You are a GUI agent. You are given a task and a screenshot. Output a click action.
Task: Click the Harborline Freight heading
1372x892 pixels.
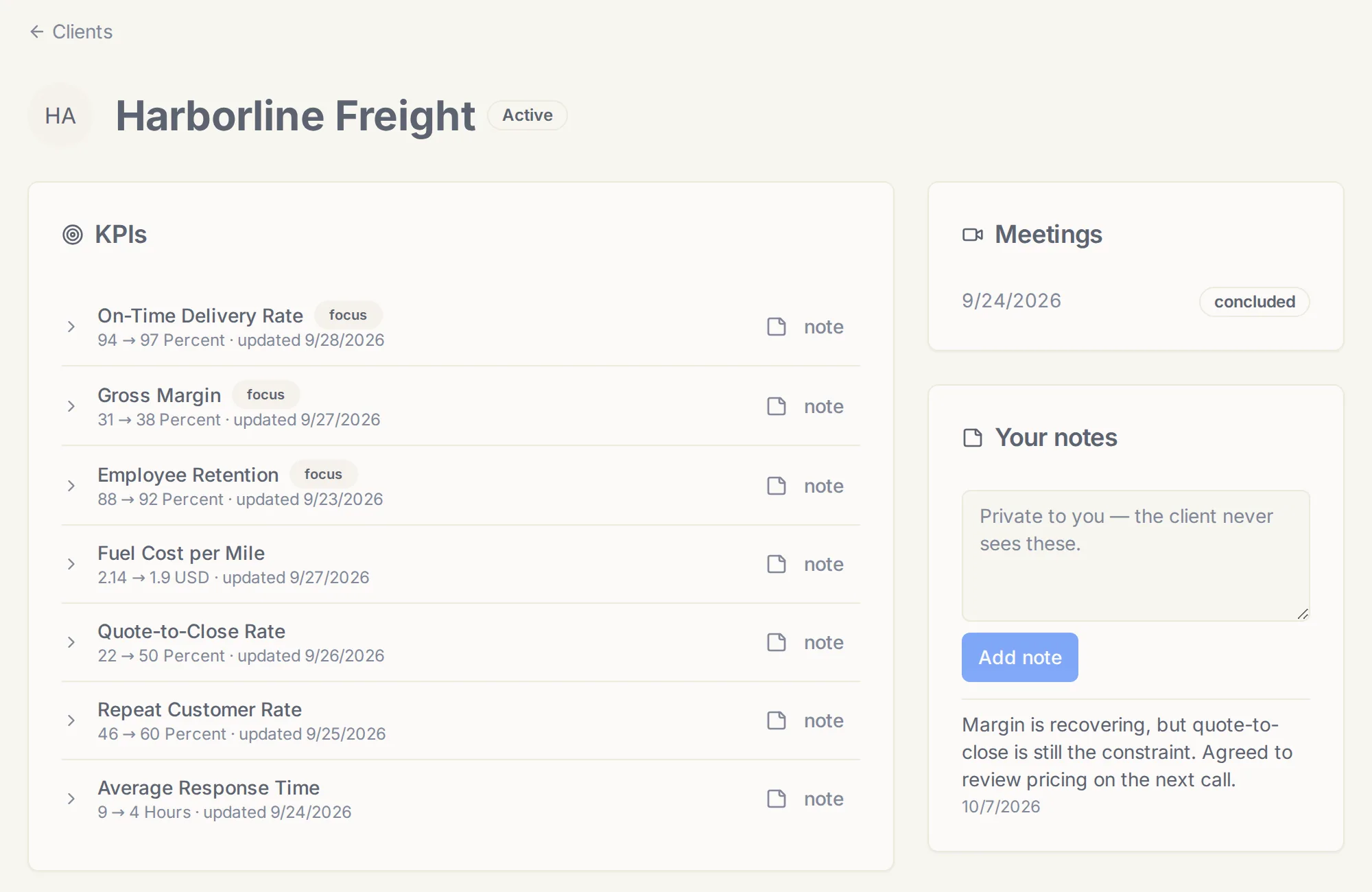295,115
